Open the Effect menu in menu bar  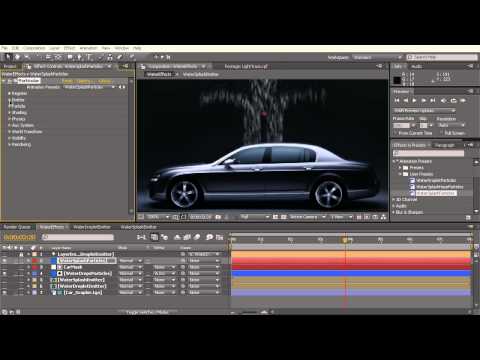pos(69,48)
